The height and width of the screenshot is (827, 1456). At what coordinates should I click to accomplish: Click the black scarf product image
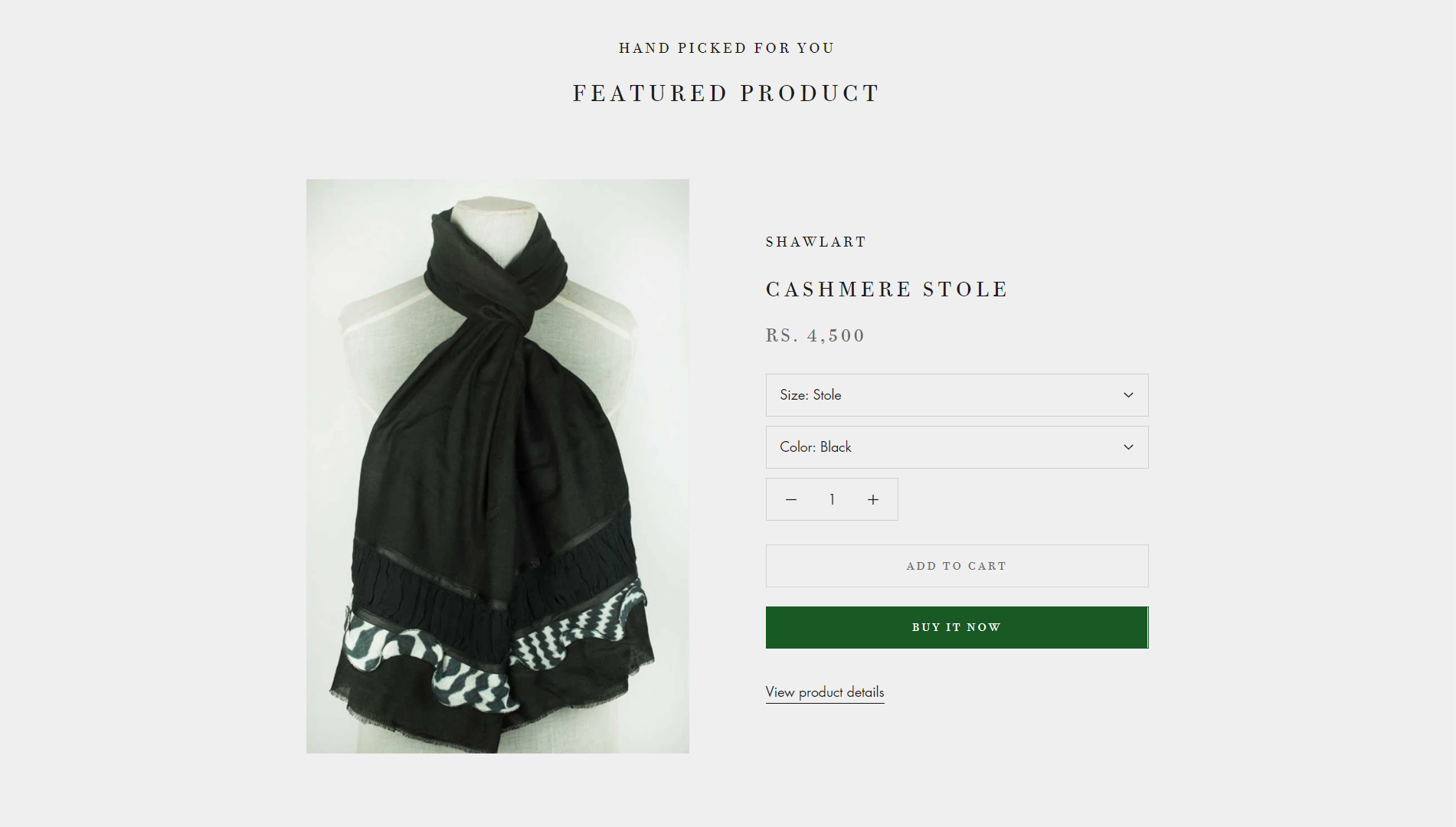click(x=498, y=466)
